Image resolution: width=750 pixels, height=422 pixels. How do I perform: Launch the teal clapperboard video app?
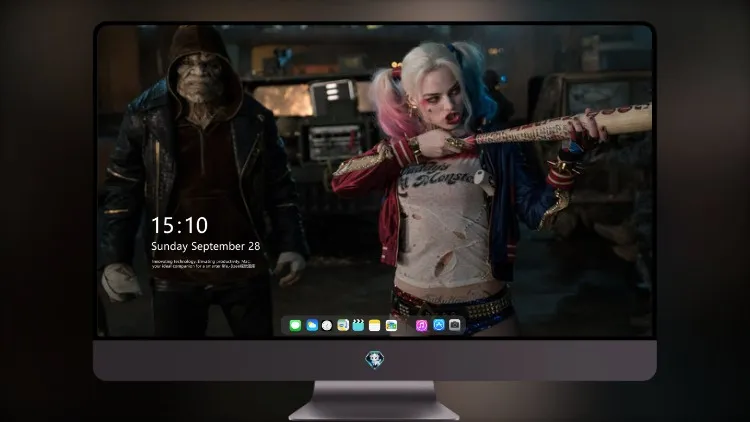358,326
